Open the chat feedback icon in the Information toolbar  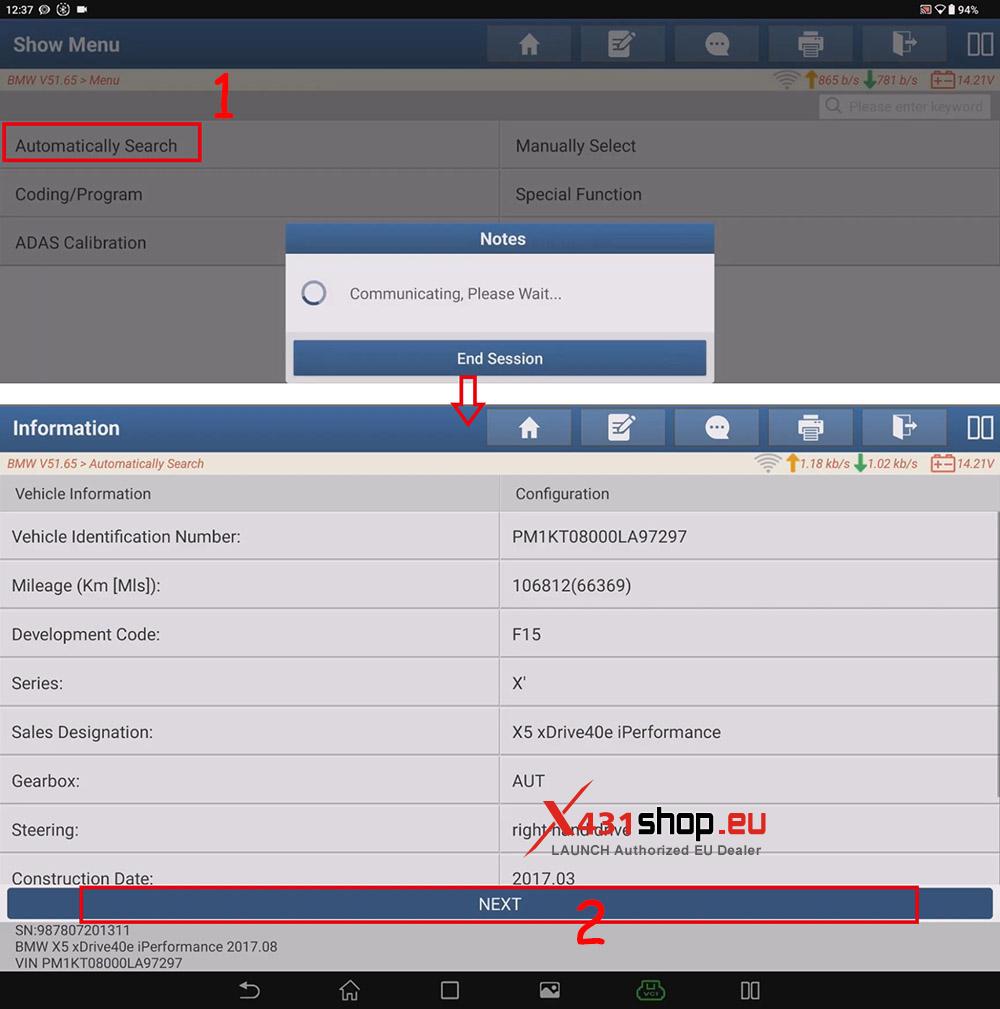[x=717, y=428]
